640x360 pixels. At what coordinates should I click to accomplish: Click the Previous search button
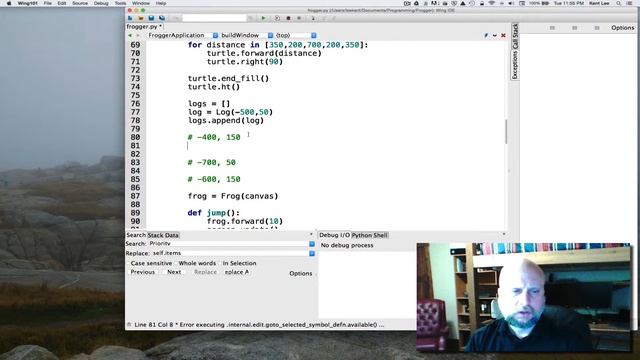(x=142, y=272)
